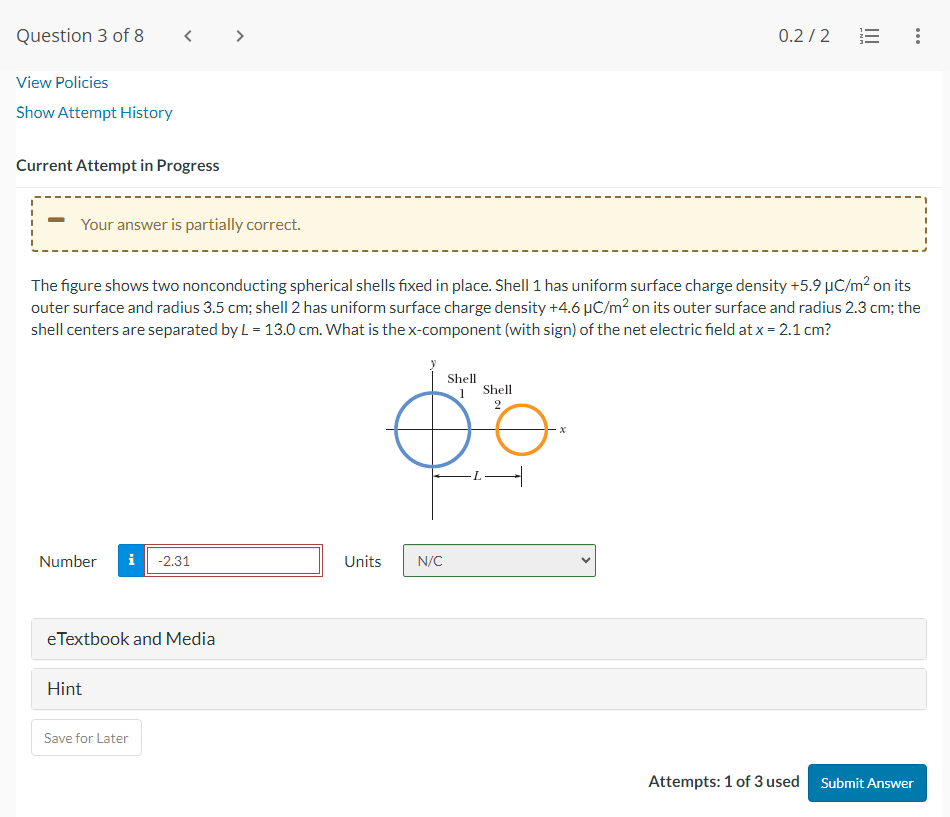The height and width of the screenshot is (817, 950).
Task: Click the Question 3 of 8 heading
Action: pyautogui.click(x=80, y=35)
